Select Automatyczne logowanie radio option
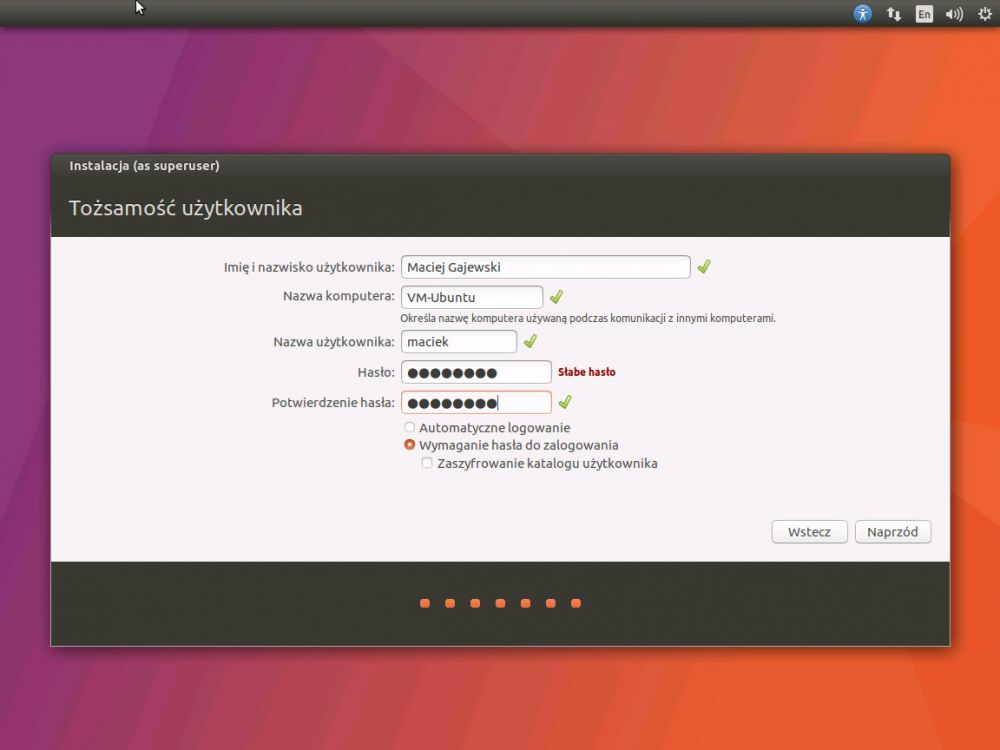Screen dimensions: 1000x750 409,427
